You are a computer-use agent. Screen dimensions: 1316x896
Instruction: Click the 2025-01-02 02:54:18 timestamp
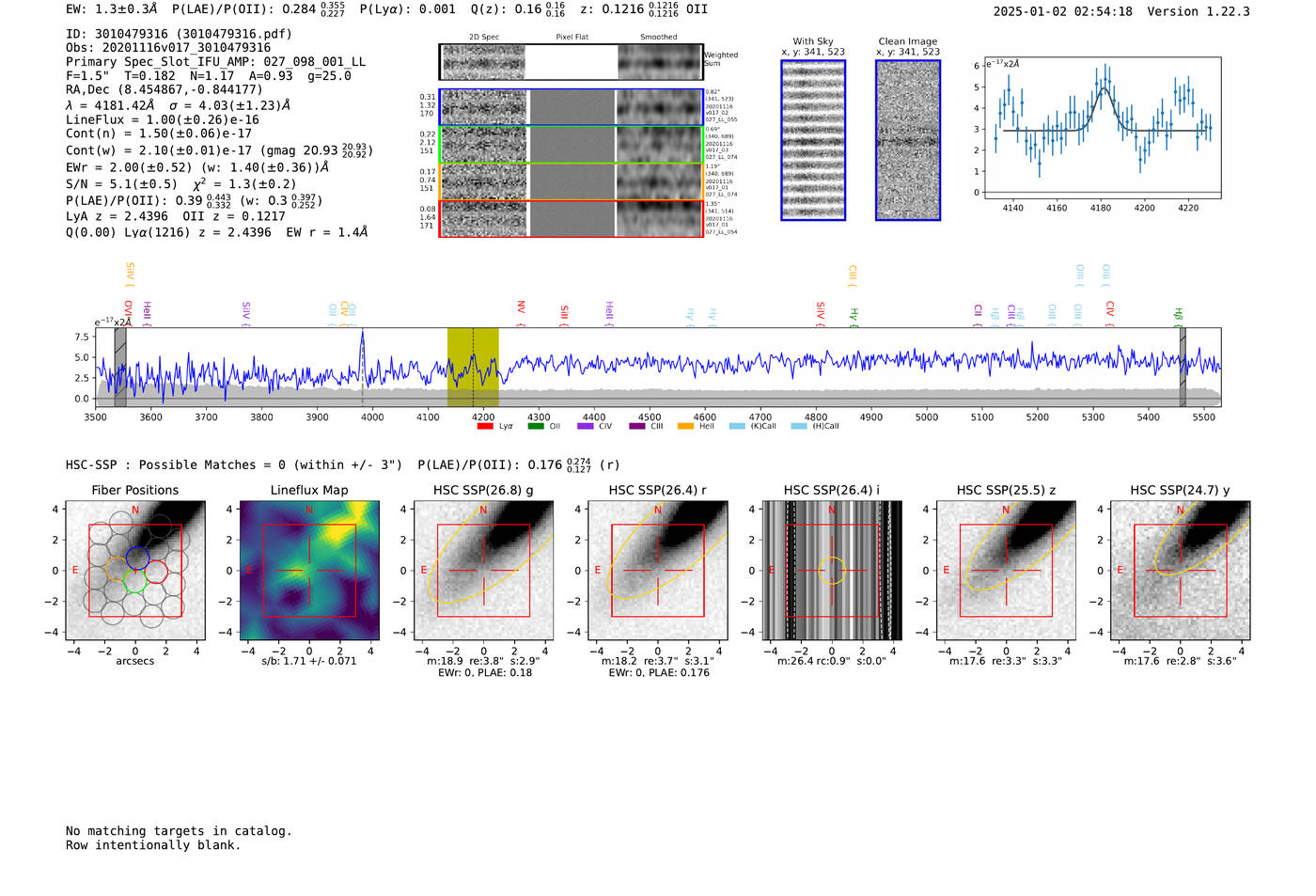pos(1063,12)
